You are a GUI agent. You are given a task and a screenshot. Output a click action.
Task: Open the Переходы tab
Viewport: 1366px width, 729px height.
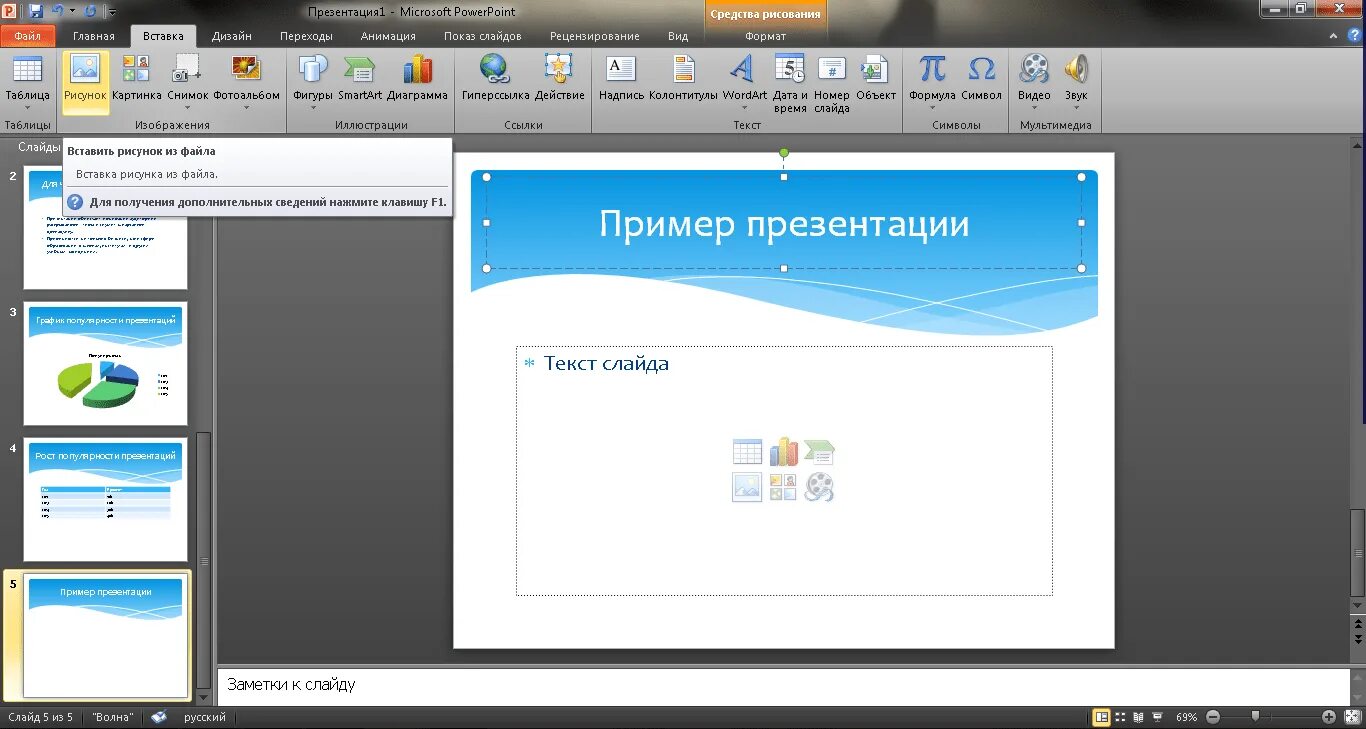306,36
